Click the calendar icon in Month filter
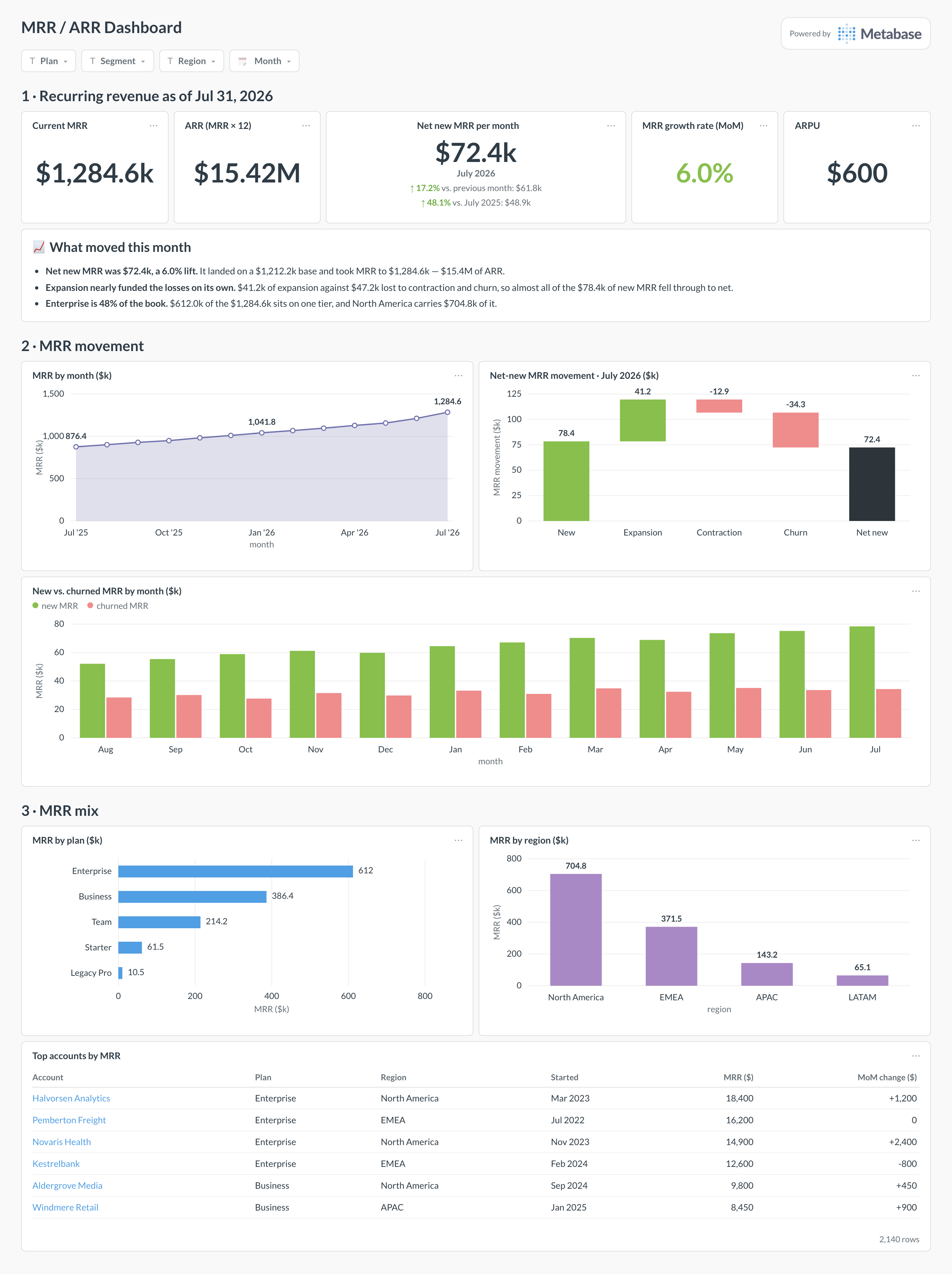Viewport: 952px width, 1274px height. (x=243, y=61)
